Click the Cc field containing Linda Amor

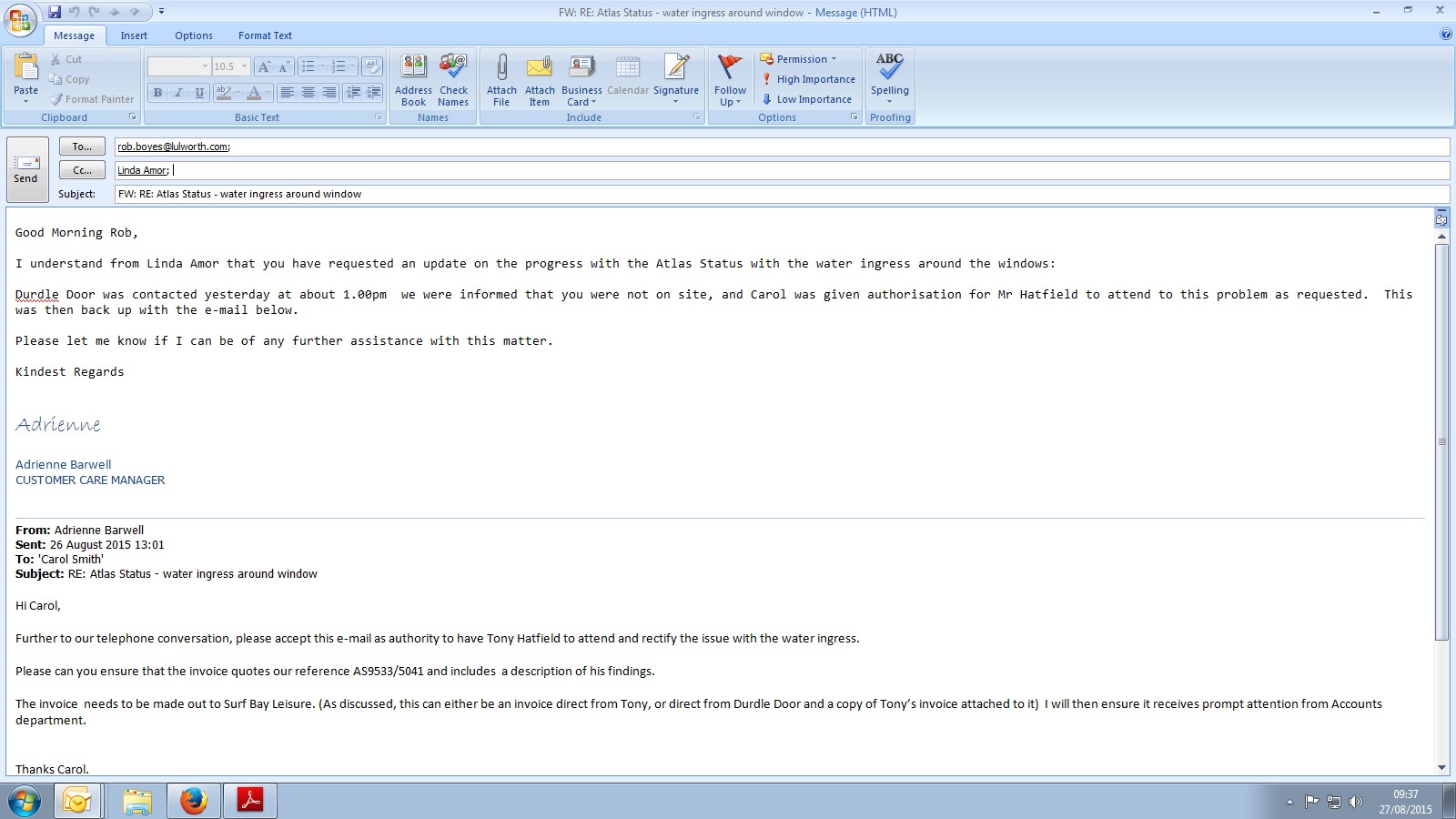click(782, 170)
